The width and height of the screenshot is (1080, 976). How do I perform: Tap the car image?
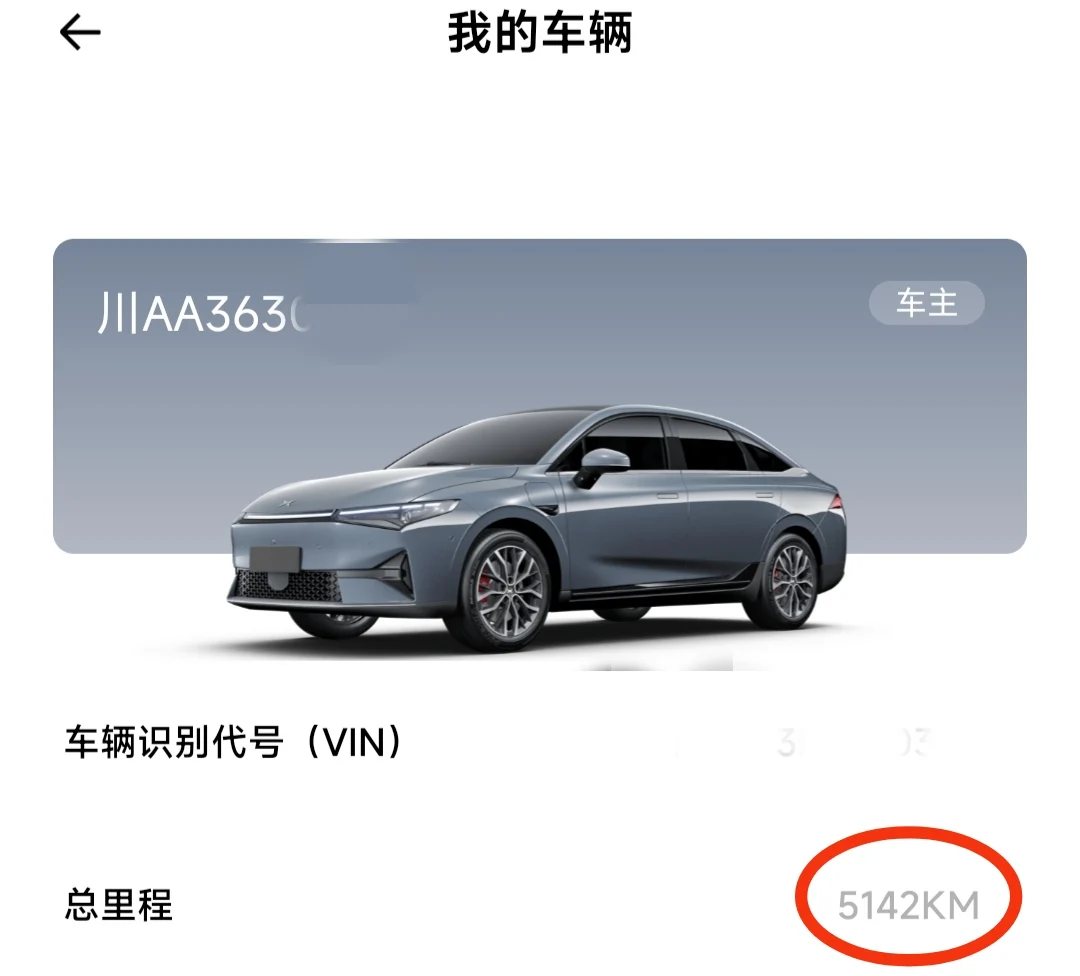(537, 529)
